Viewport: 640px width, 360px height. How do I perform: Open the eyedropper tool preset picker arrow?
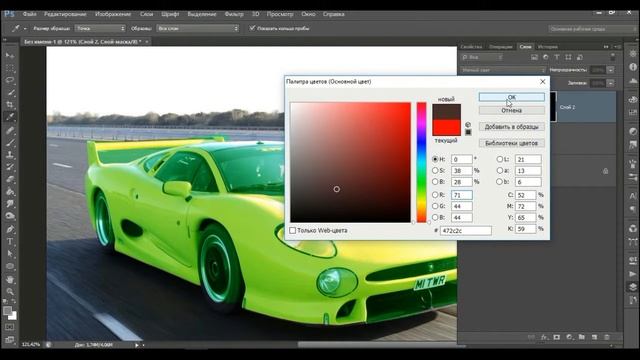[x=25, y=29]
